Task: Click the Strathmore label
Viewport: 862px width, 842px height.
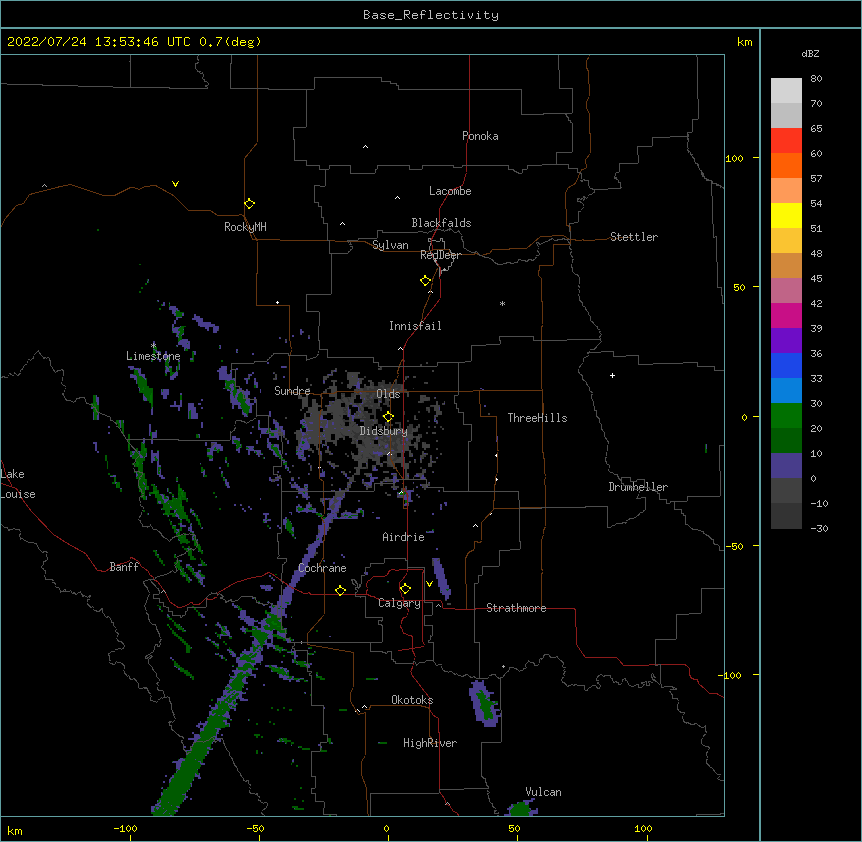Action: [x=516, y=608]
